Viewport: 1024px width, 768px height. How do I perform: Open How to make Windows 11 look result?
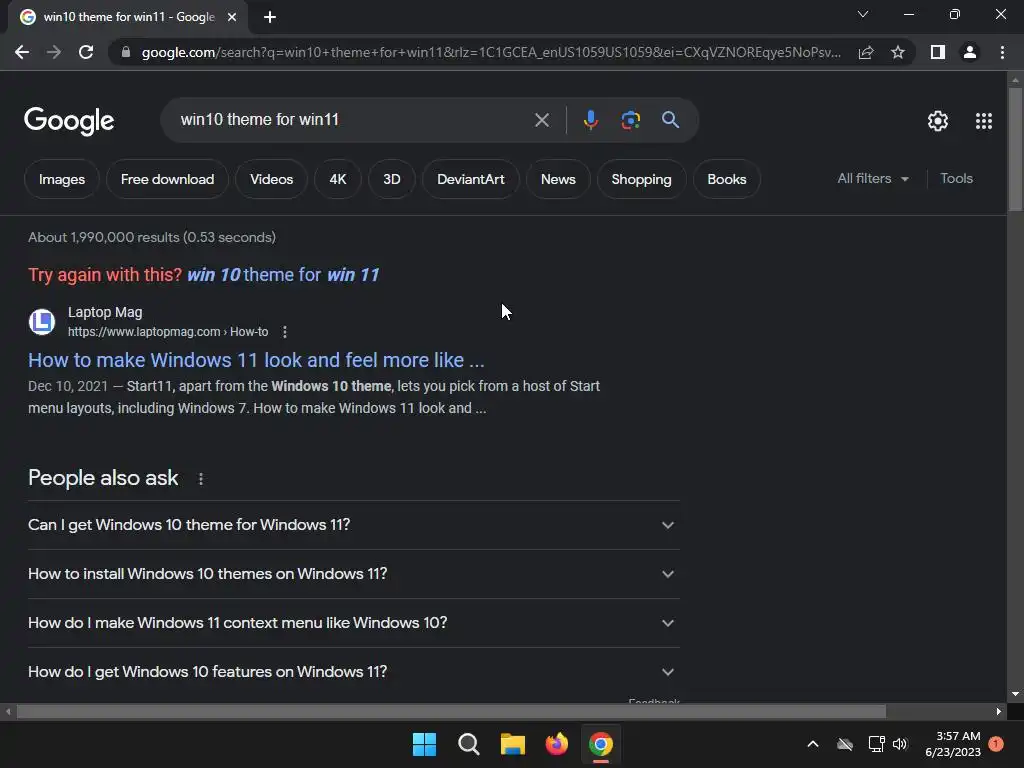point(256,360)
